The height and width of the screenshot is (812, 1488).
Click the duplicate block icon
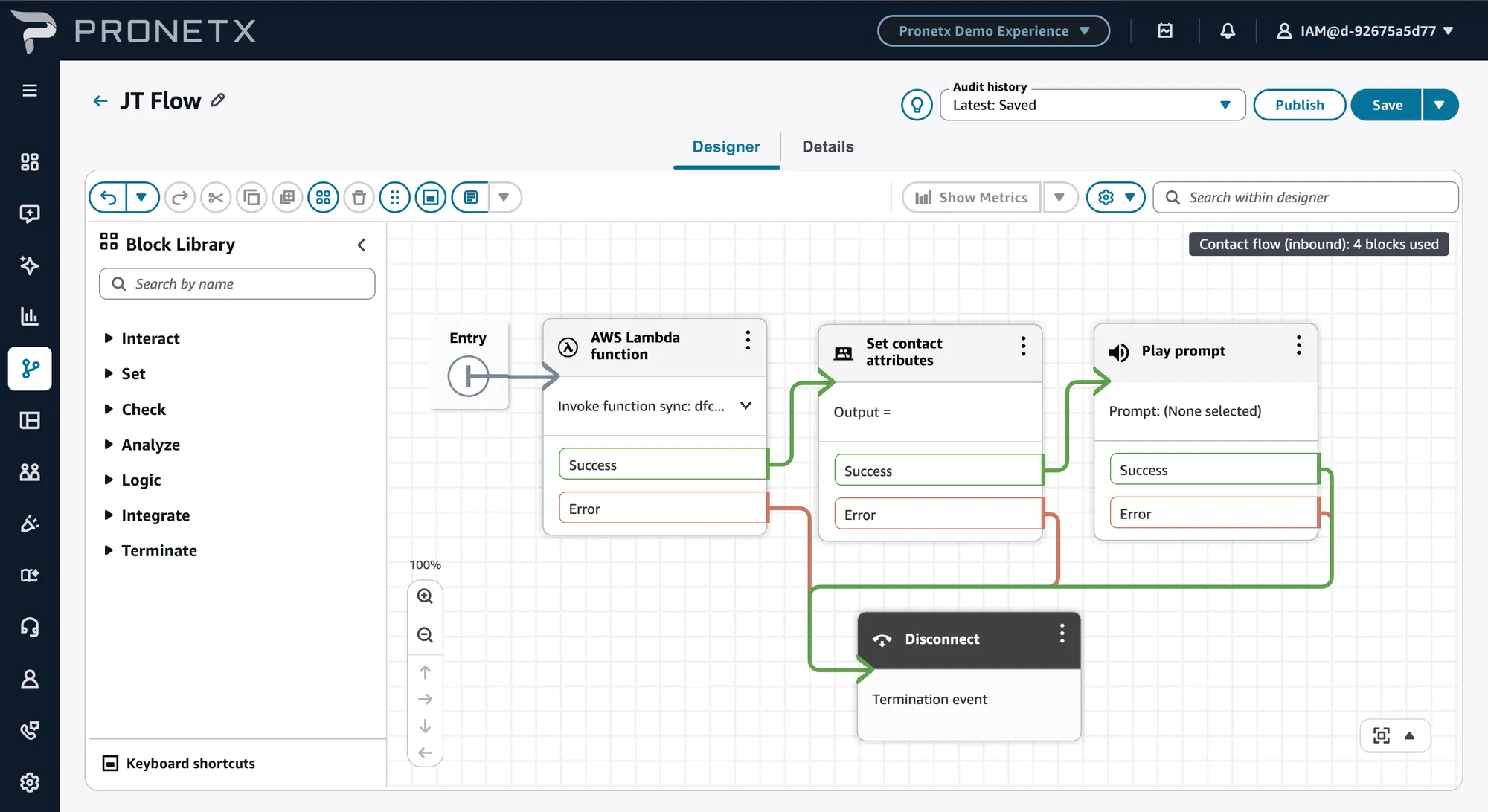coord(287,198)
